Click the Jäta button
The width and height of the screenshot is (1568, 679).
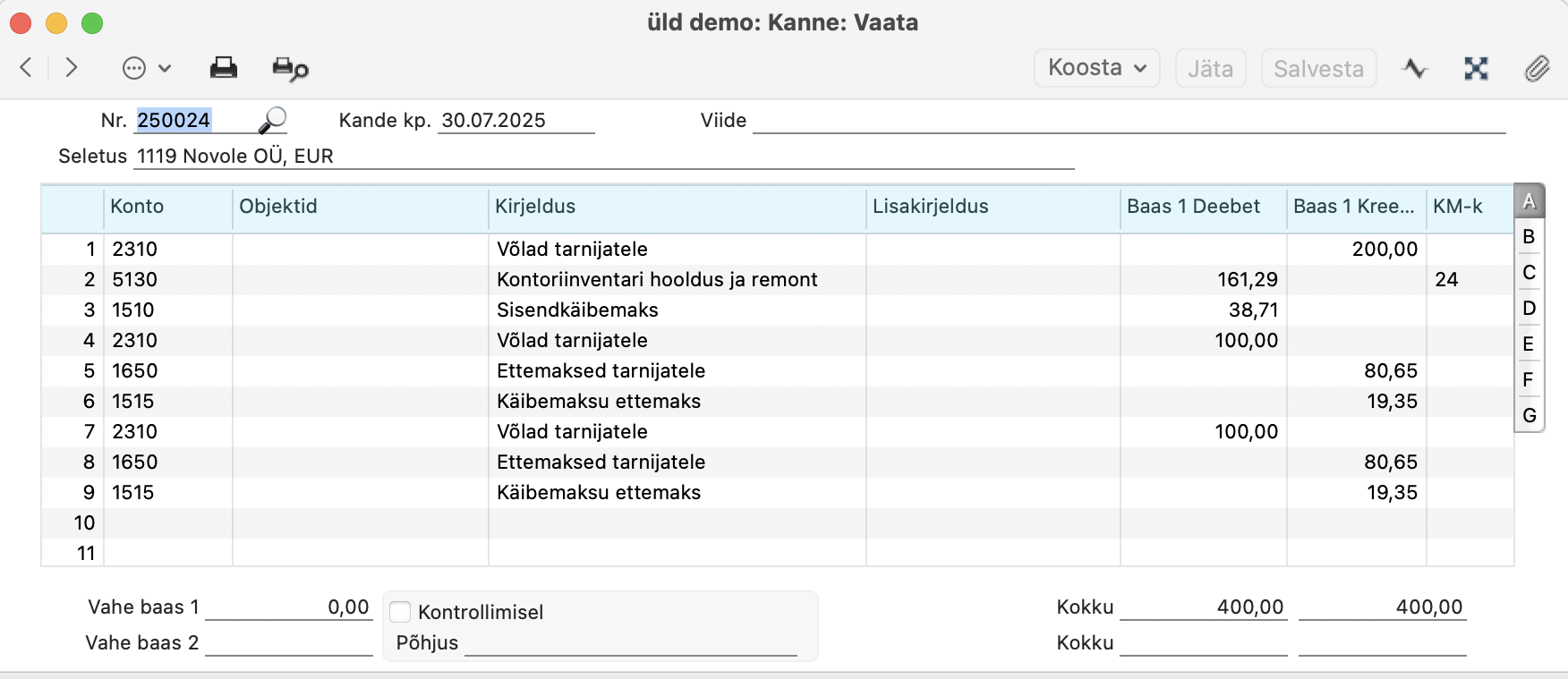click(1210, 68)
